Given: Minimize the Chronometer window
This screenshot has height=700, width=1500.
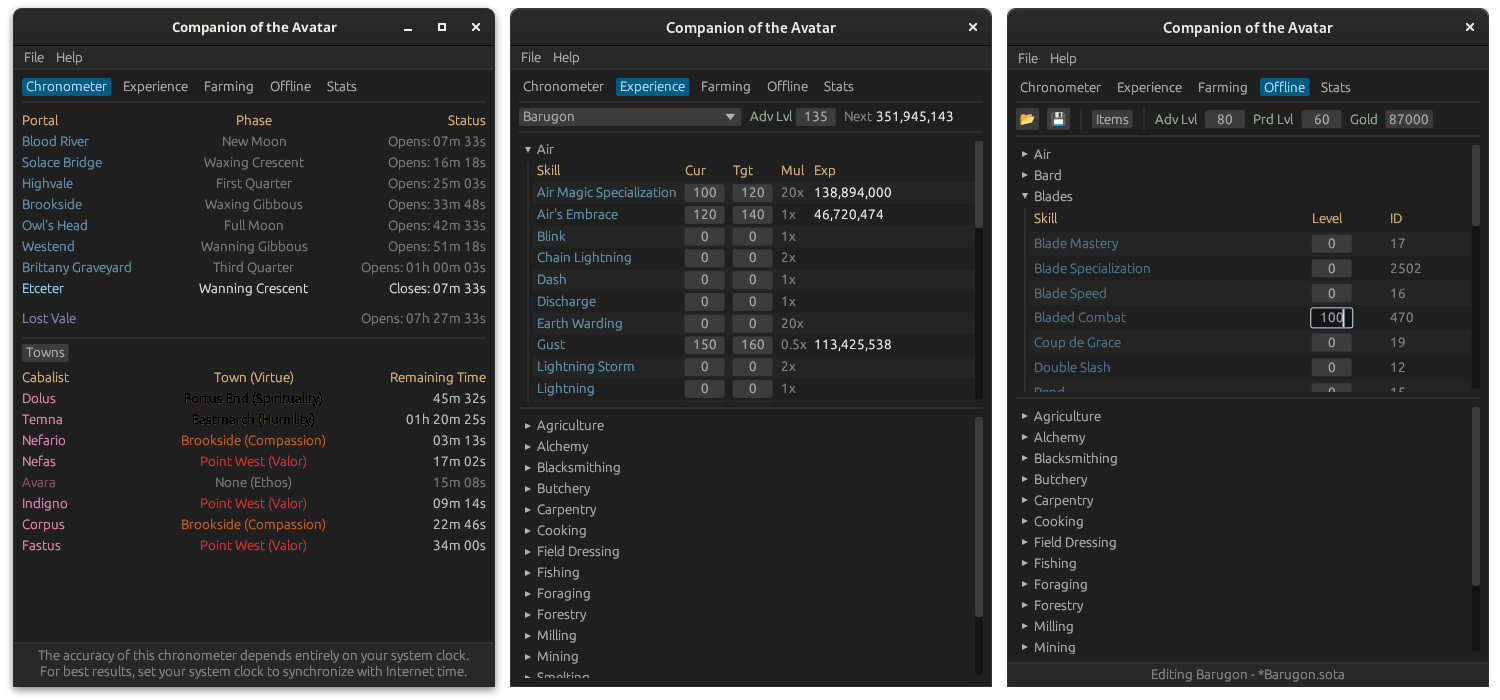Looking at the screenshot, I should pos(409,28).
